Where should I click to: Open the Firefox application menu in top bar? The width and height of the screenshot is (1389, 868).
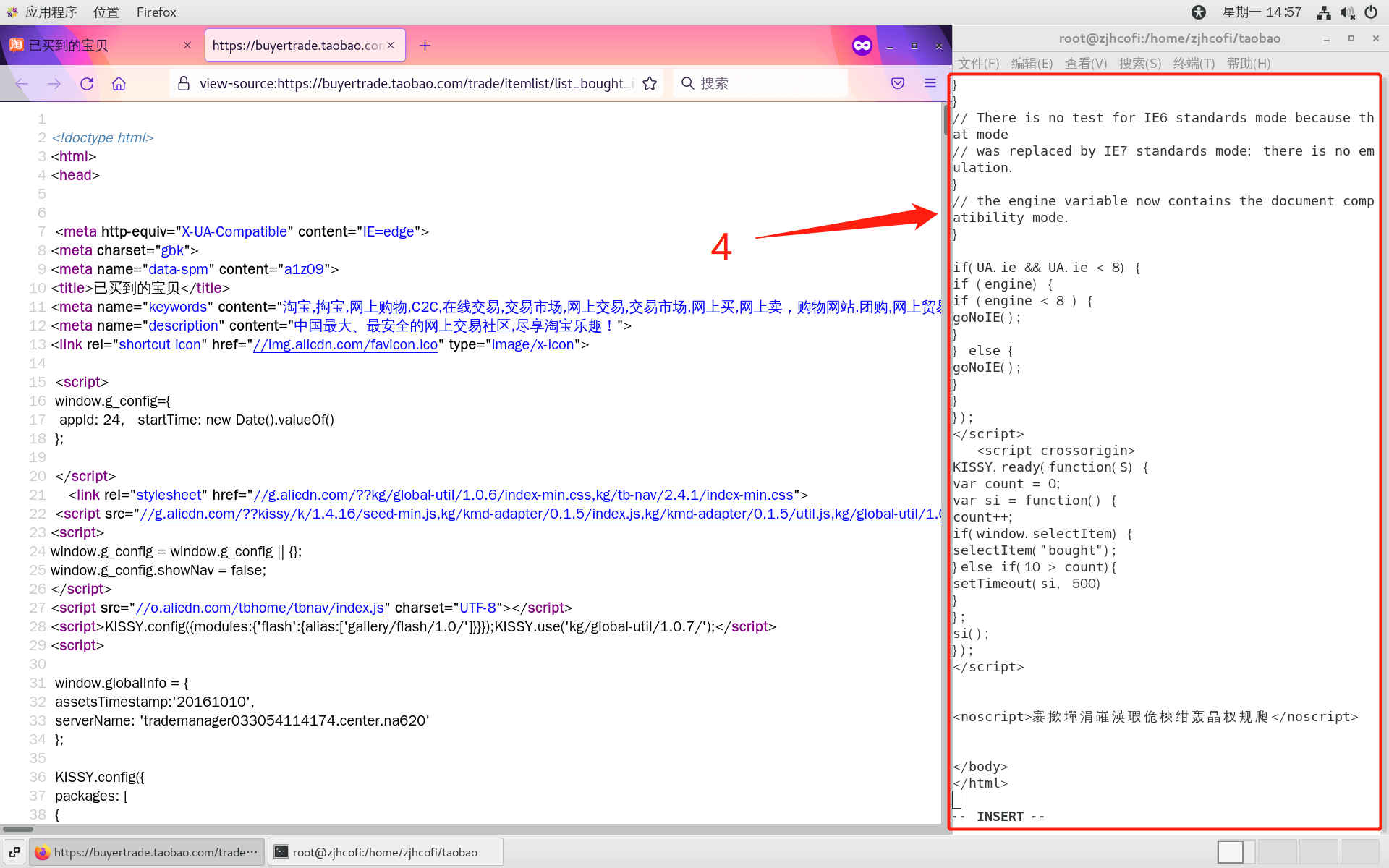click(156, 12)
